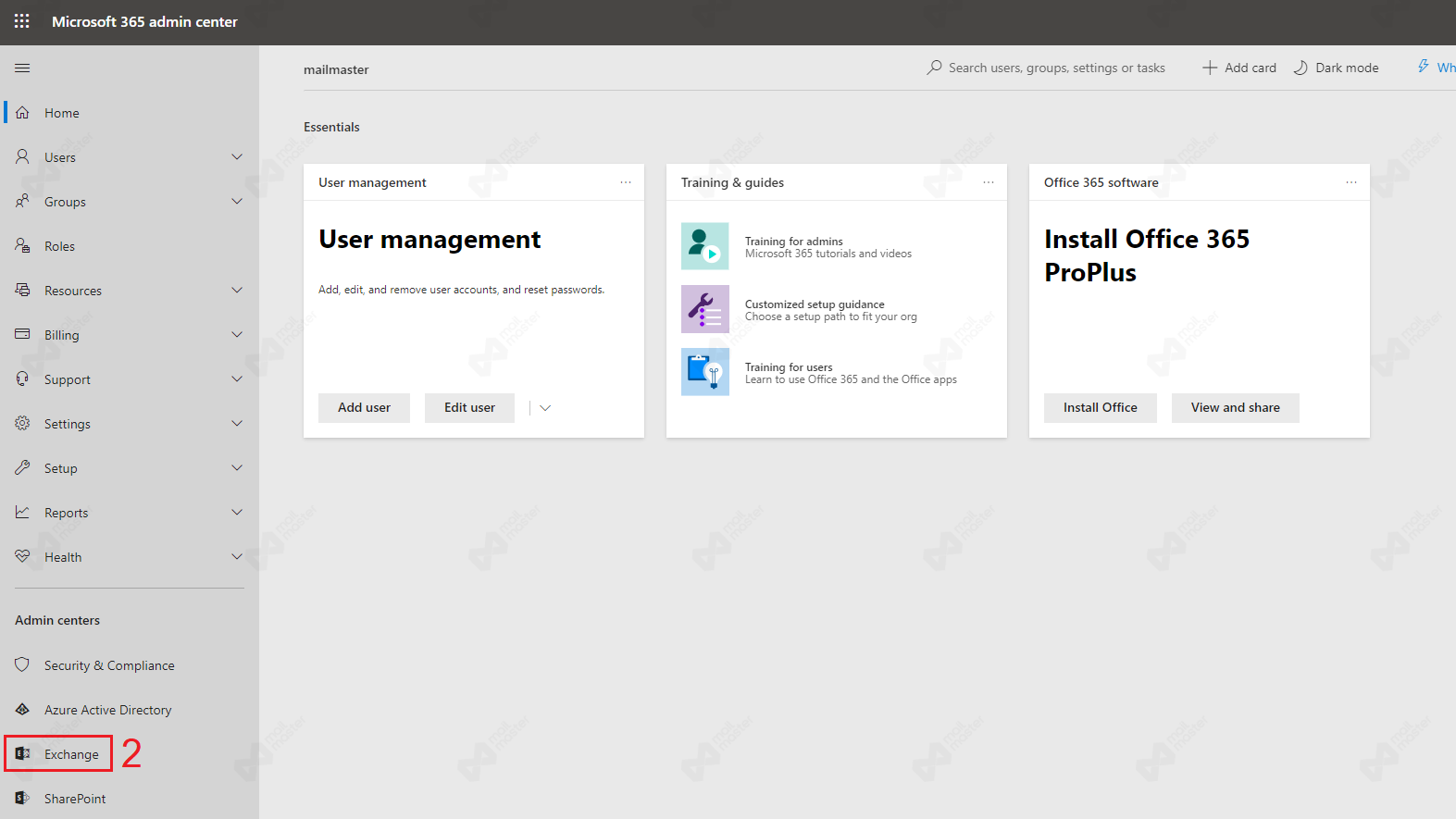Open Security & Compliance admin center
1456x819 pixels.
(x=130, y=665)
